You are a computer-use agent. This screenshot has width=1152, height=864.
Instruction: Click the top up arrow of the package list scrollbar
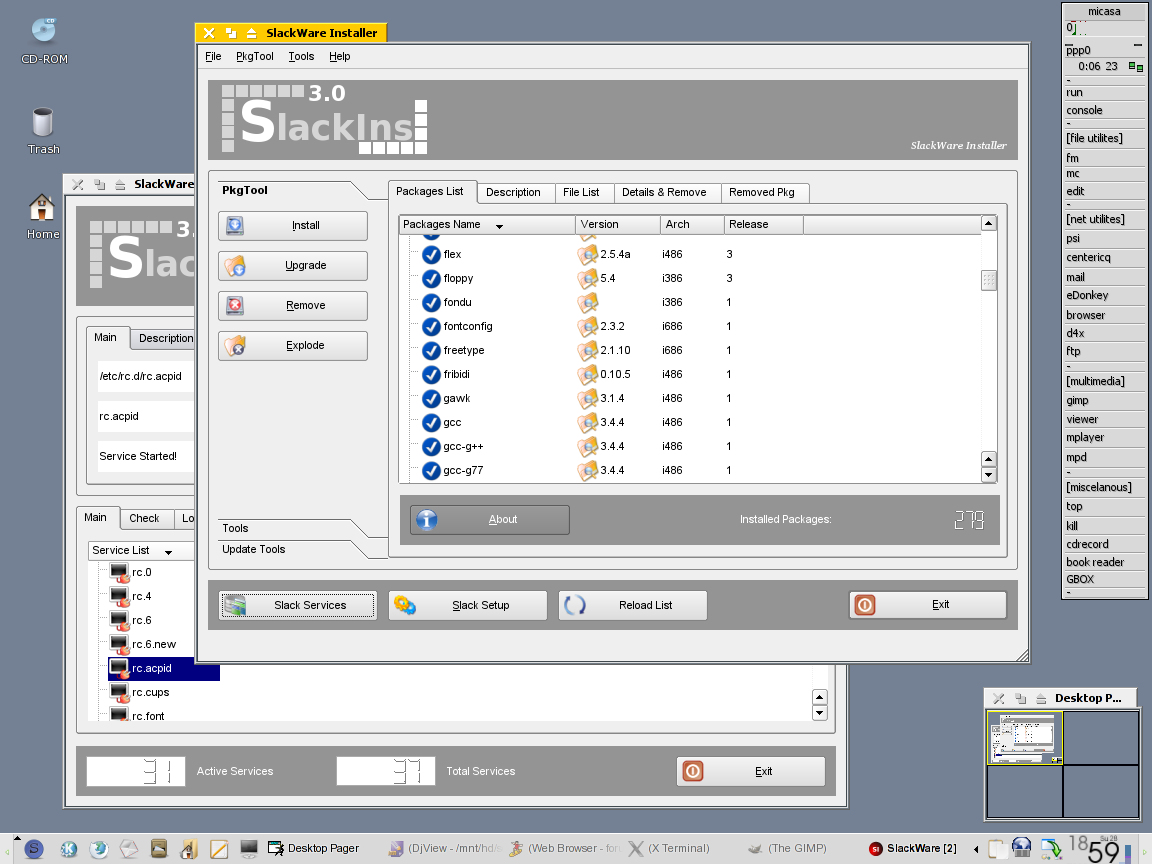(x=989, y=223)
